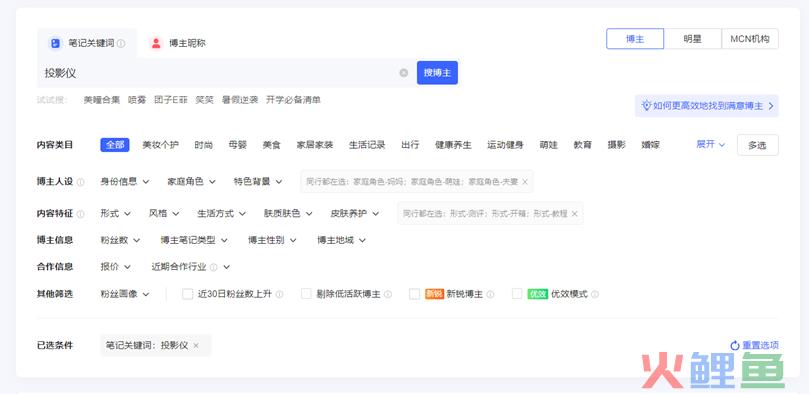The width and height of the screenshot is (809, 394).
Task: Expand more content categories with 展开
Action: pyautogui.click(x=710, y=144)
